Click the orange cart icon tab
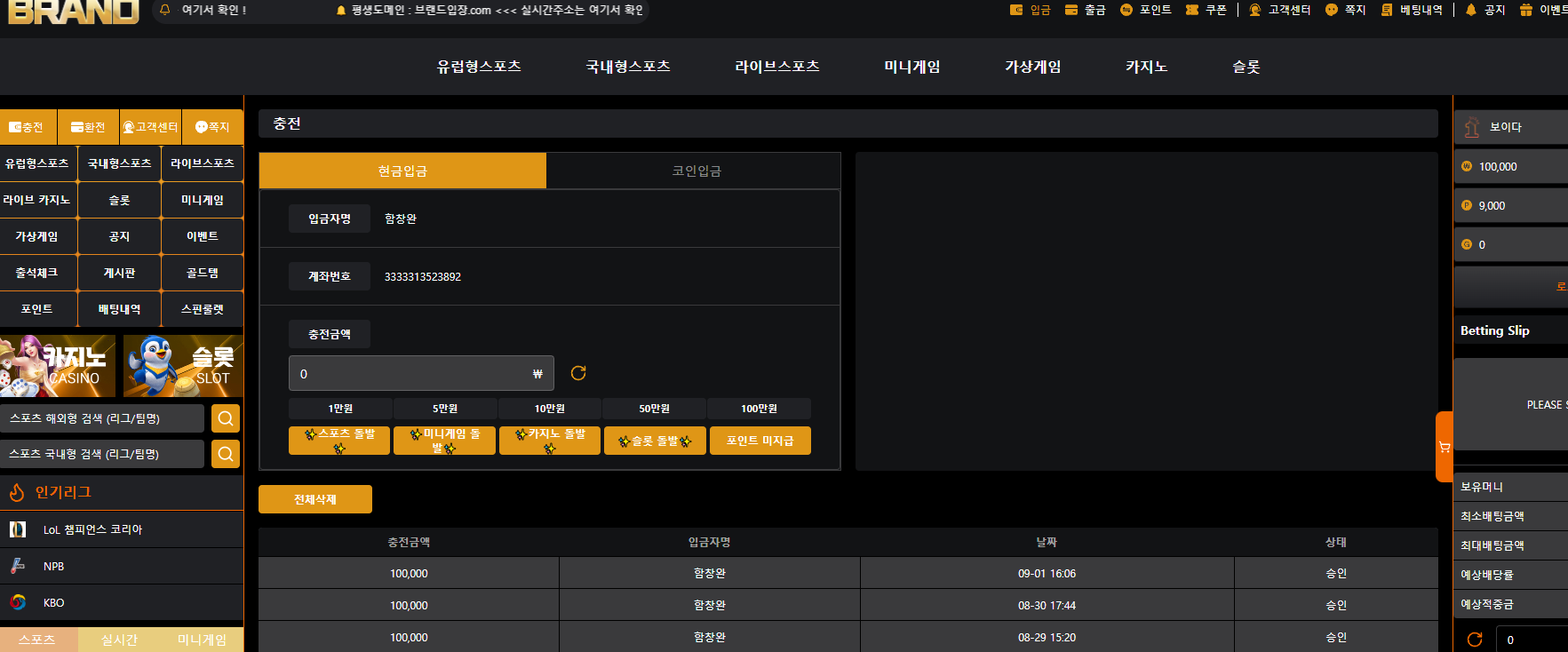This screenshot has width=1568, height=652. [x=1445, y=447]
